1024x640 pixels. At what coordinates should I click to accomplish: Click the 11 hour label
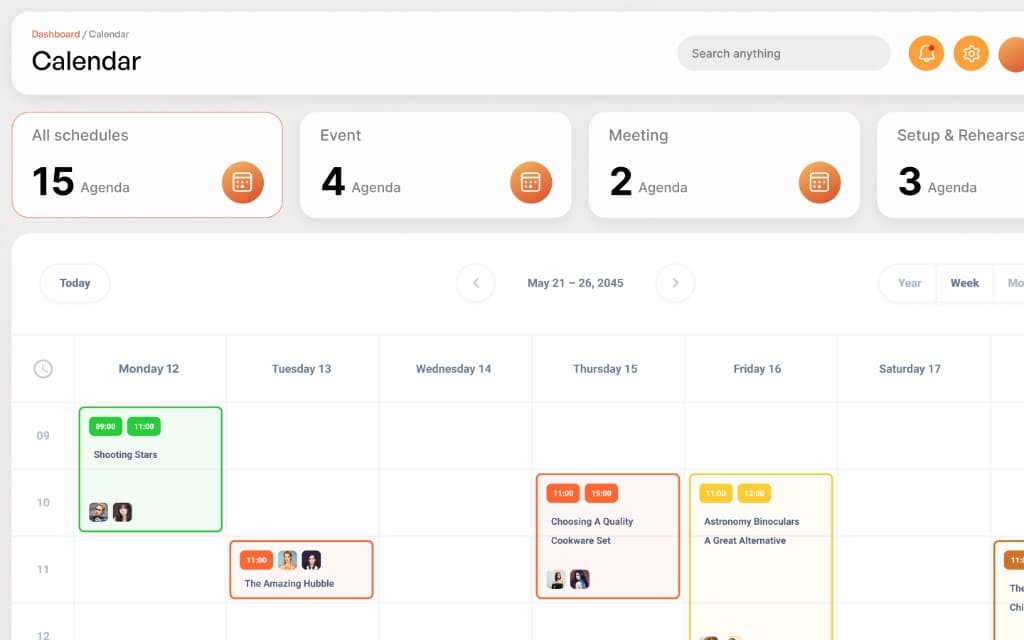click(x=43, y=569)
